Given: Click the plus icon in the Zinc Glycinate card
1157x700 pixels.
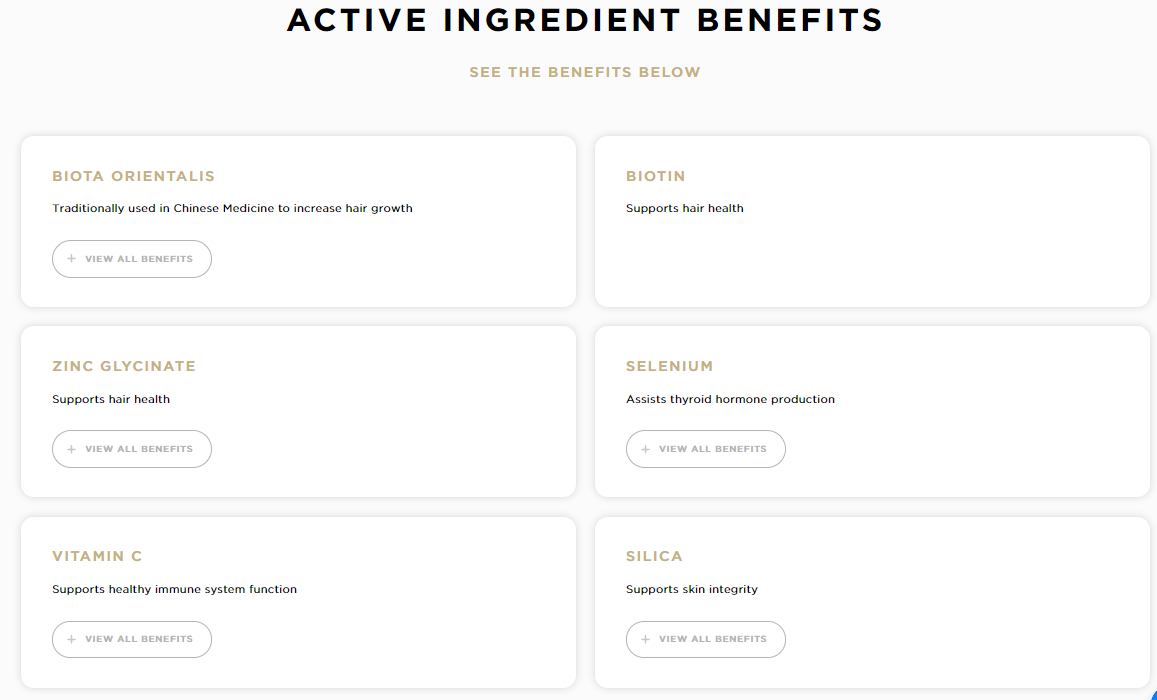Looking at the screenshot, I should (x=71, y=449).
